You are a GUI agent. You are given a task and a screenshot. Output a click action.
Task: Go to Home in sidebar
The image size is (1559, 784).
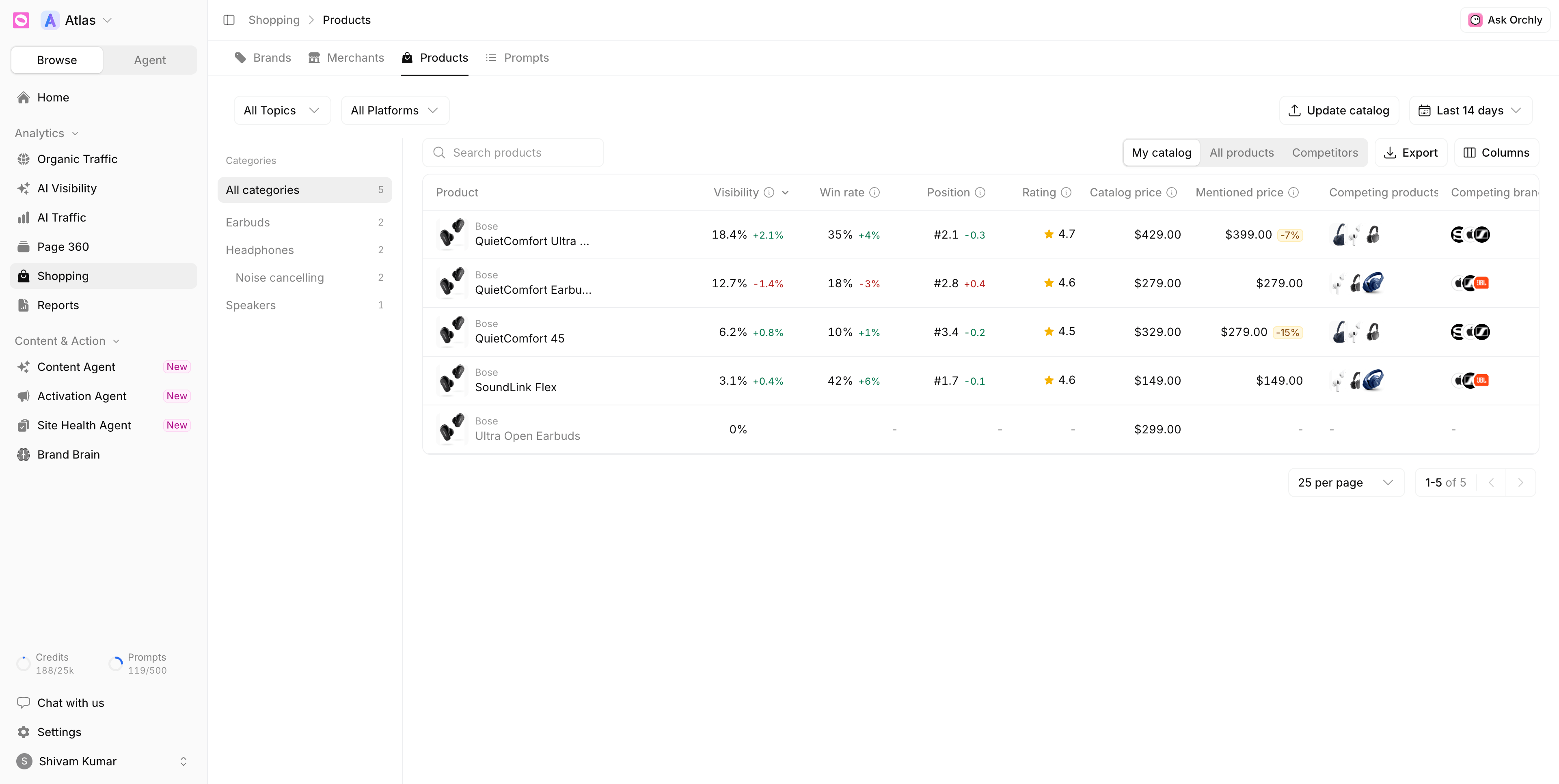point(104,97)
